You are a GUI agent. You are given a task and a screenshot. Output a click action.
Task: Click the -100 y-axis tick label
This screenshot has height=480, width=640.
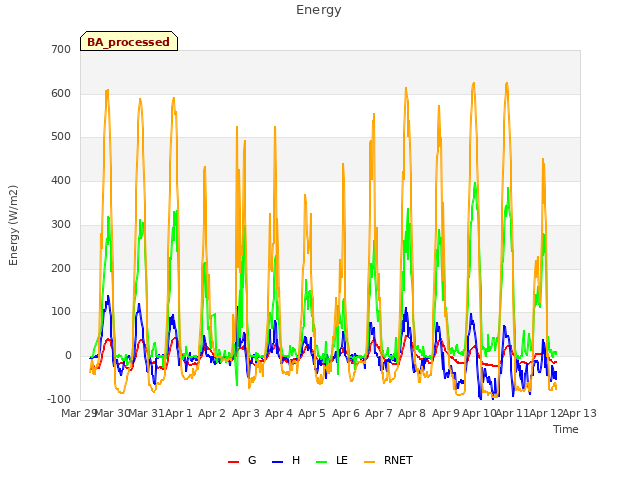pos(59,399)
